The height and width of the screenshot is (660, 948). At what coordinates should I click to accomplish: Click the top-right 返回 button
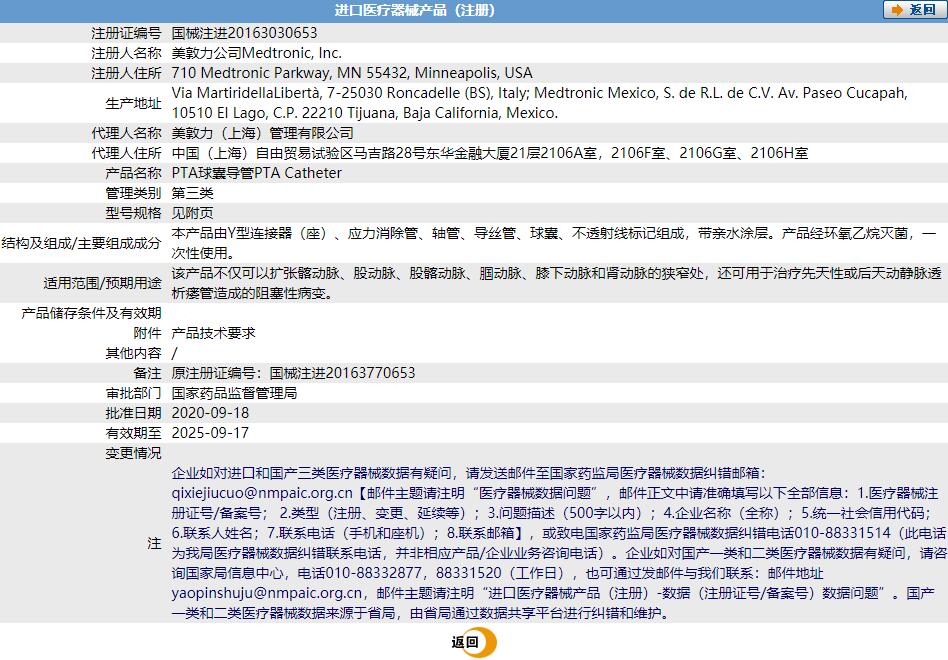point(914,10)
